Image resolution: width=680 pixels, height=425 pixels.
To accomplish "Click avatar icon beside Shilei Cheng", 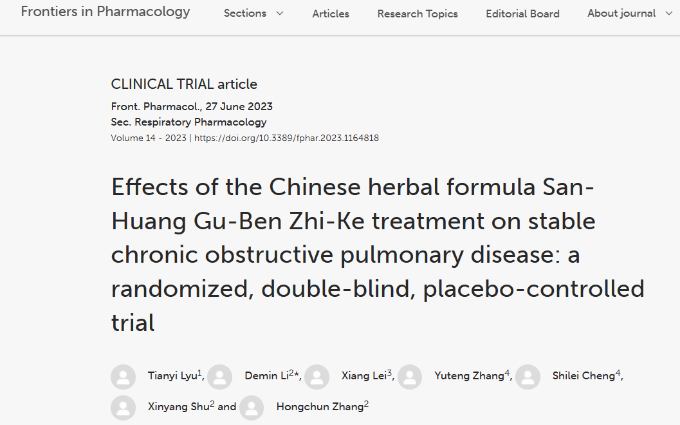I will click(528, 377).
